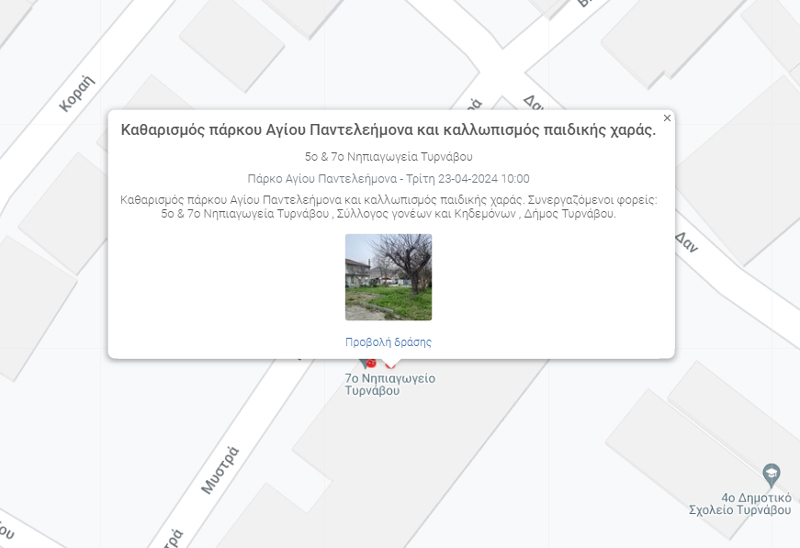
Task: Click the description text paragraph in popup
Action: click(388, 207)
